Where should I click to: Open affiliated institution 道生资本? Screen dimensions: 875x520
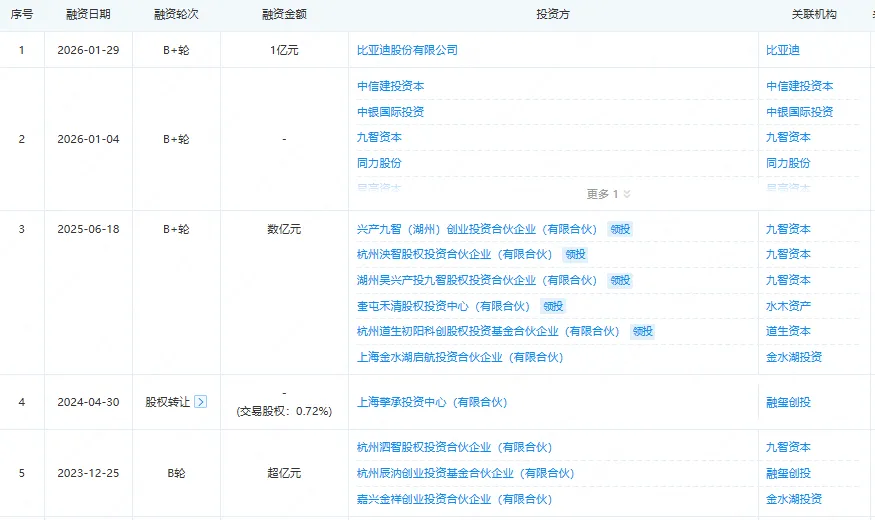point(788,331)
